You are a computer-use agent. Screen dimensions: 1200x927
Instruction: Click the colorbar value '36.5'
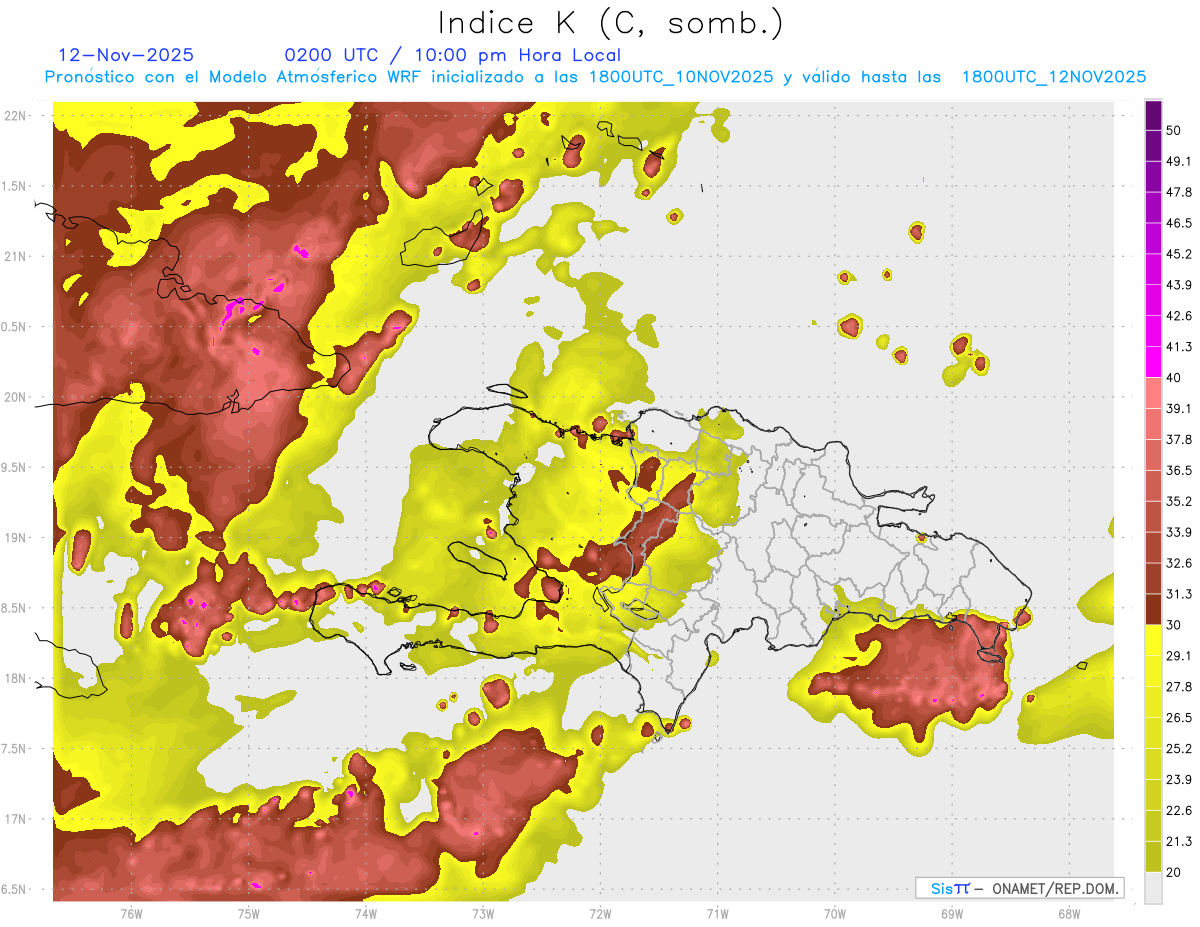(1178, 470)
